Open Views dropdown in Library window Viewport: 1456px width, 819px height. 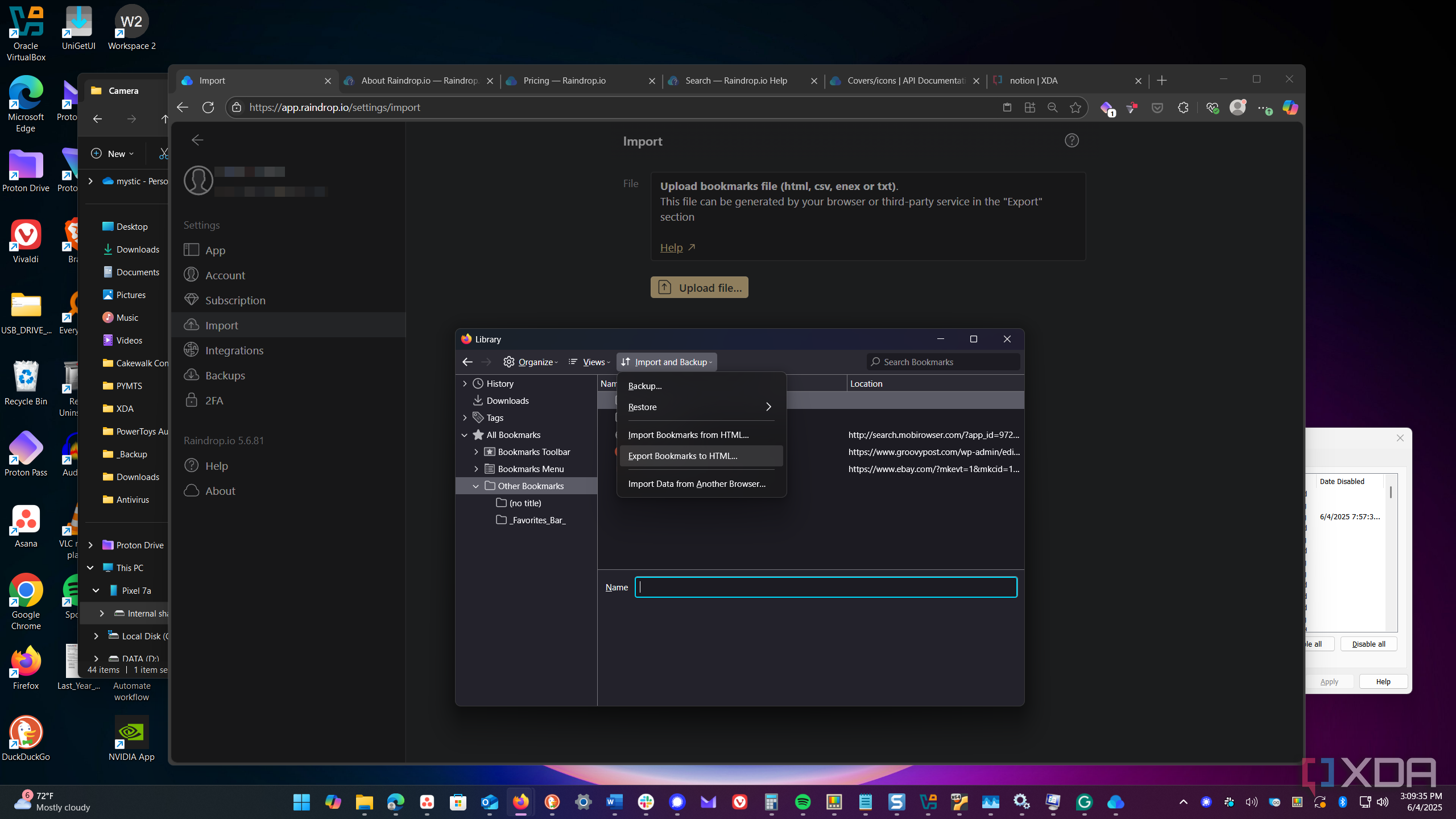(589, 362)
